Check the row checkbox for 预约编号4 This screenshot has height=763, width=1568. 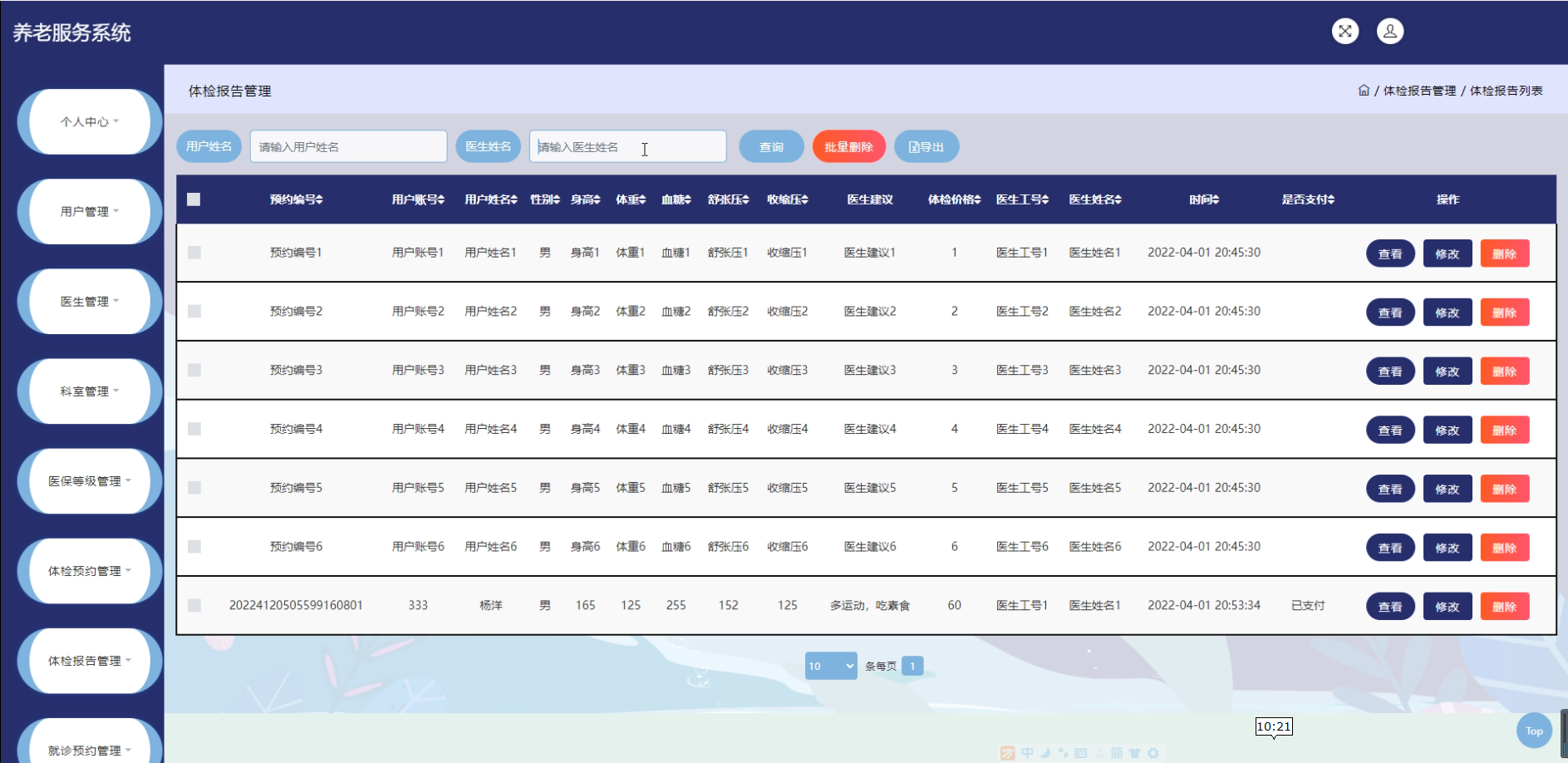pyautogui.click(x=194, y=429)
